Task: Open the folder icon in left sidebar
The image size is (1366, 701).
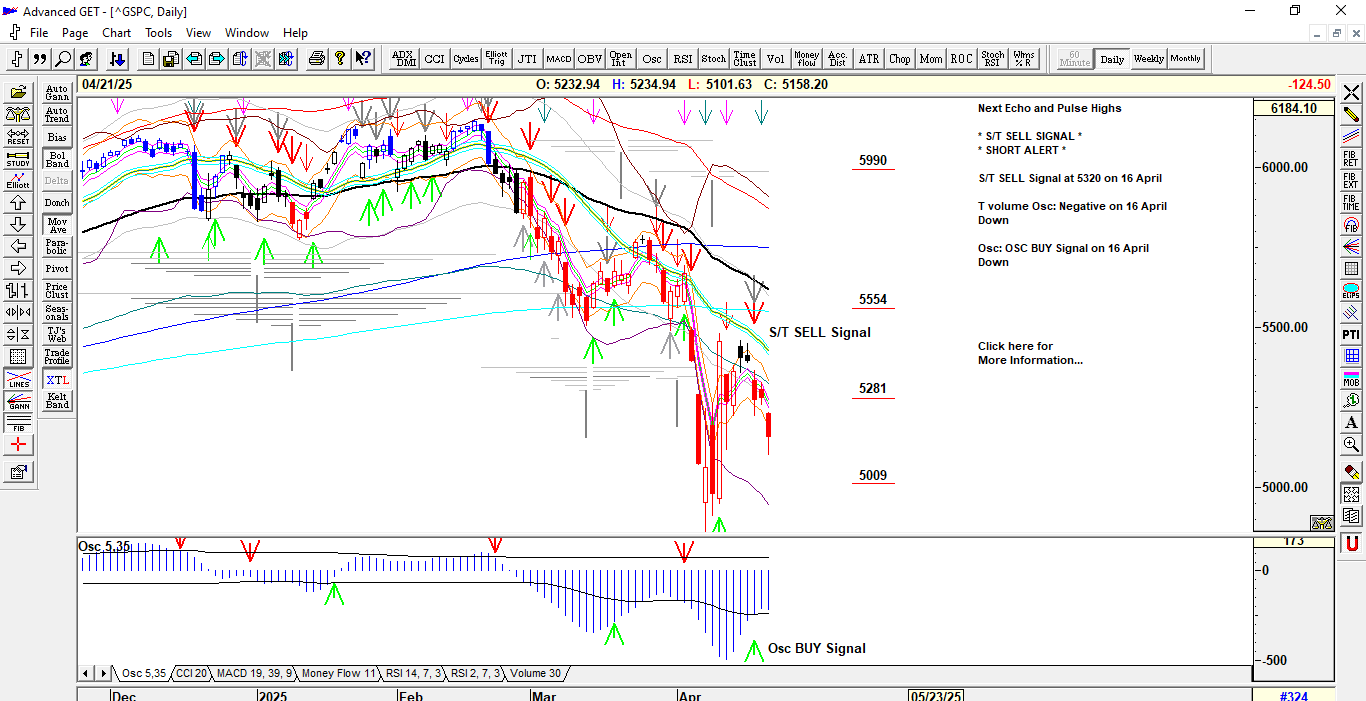Action: coord(18,92)
